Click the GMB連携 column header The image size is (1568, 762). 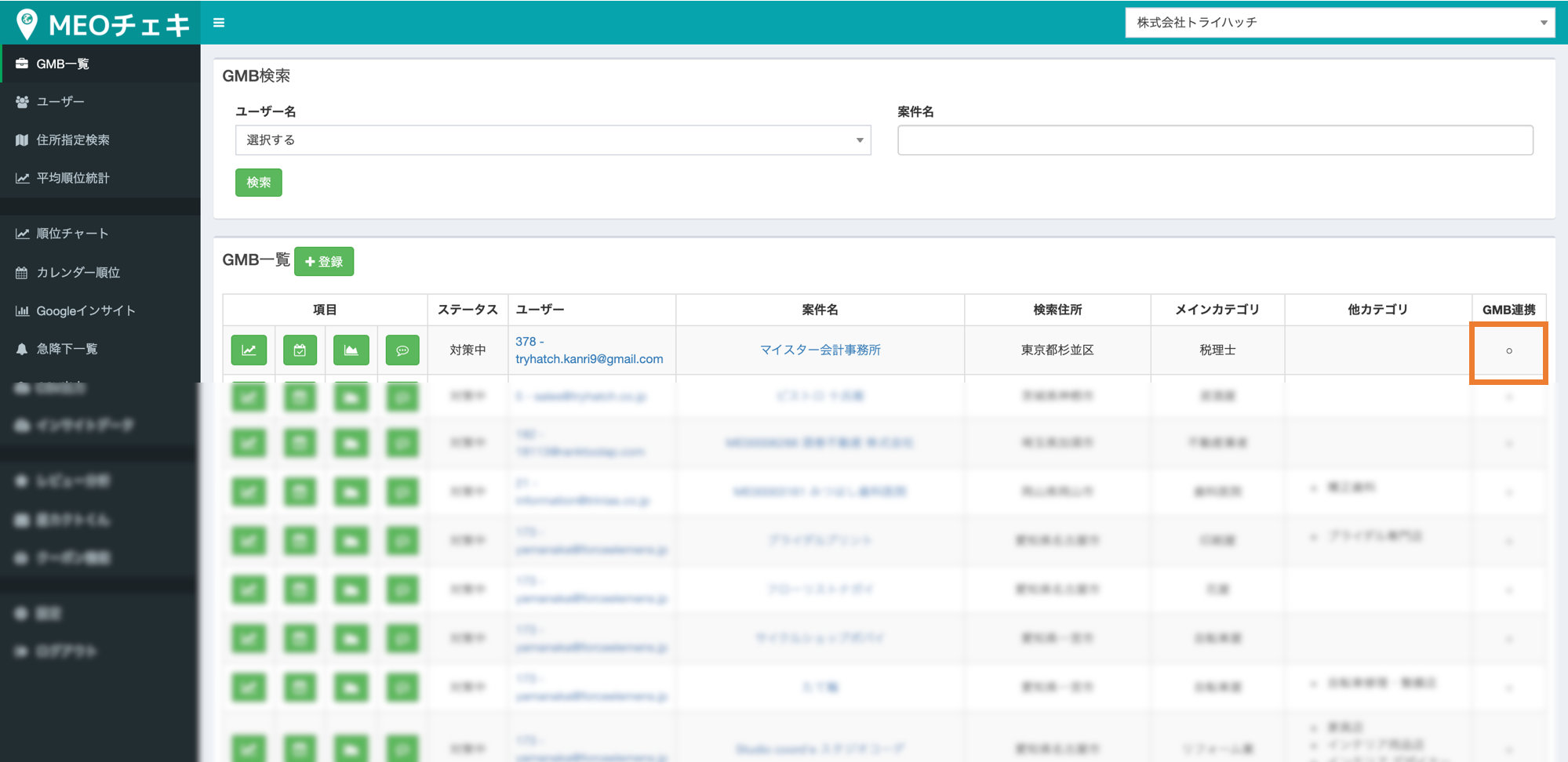coord(1508,310)
